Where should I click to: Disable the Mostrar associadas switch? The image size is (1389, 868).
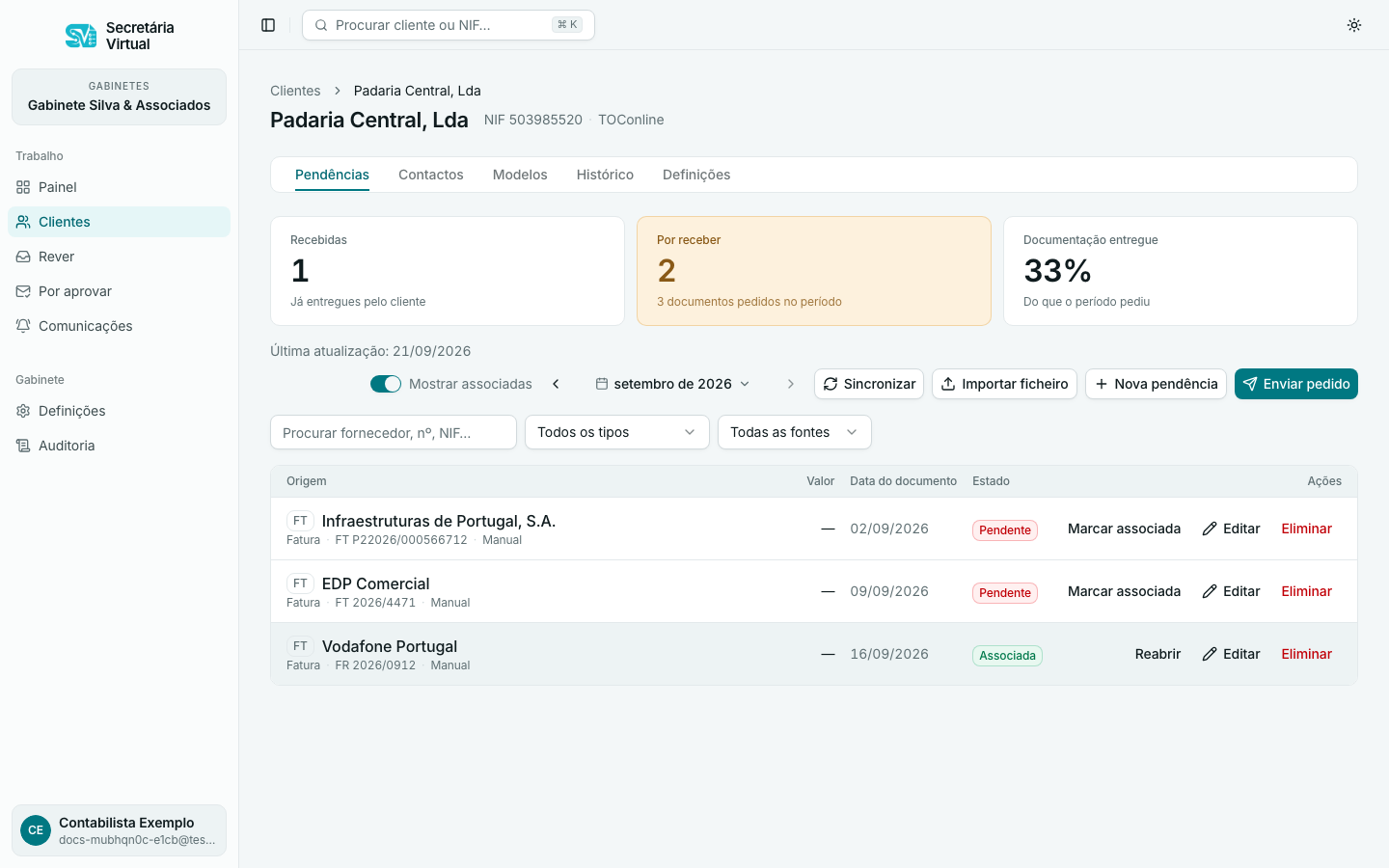click(386, 384)
